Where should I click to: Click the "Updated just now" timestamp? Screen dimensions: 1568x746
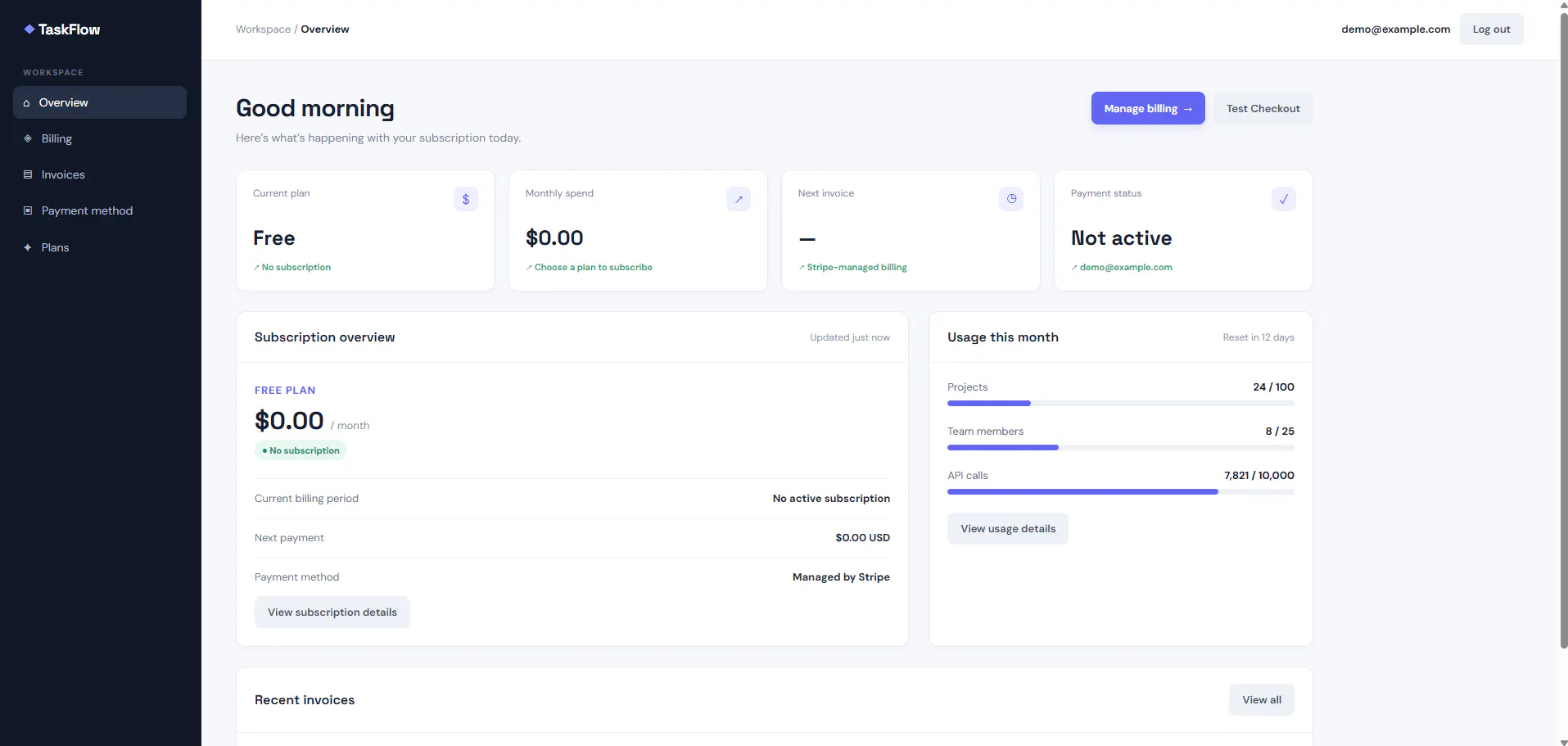click(850, 337)
